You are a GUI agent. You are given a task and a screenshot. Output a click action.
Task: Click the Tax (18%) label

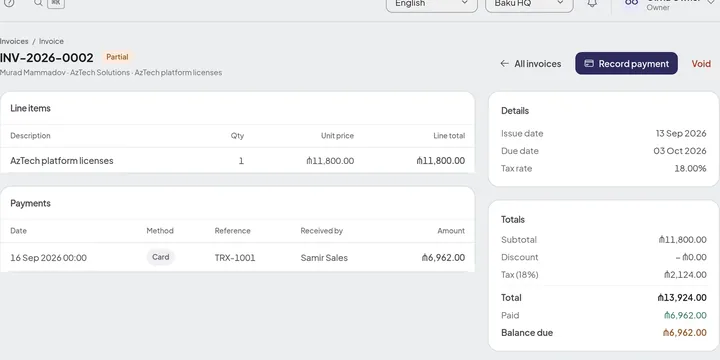coord(520,275)
